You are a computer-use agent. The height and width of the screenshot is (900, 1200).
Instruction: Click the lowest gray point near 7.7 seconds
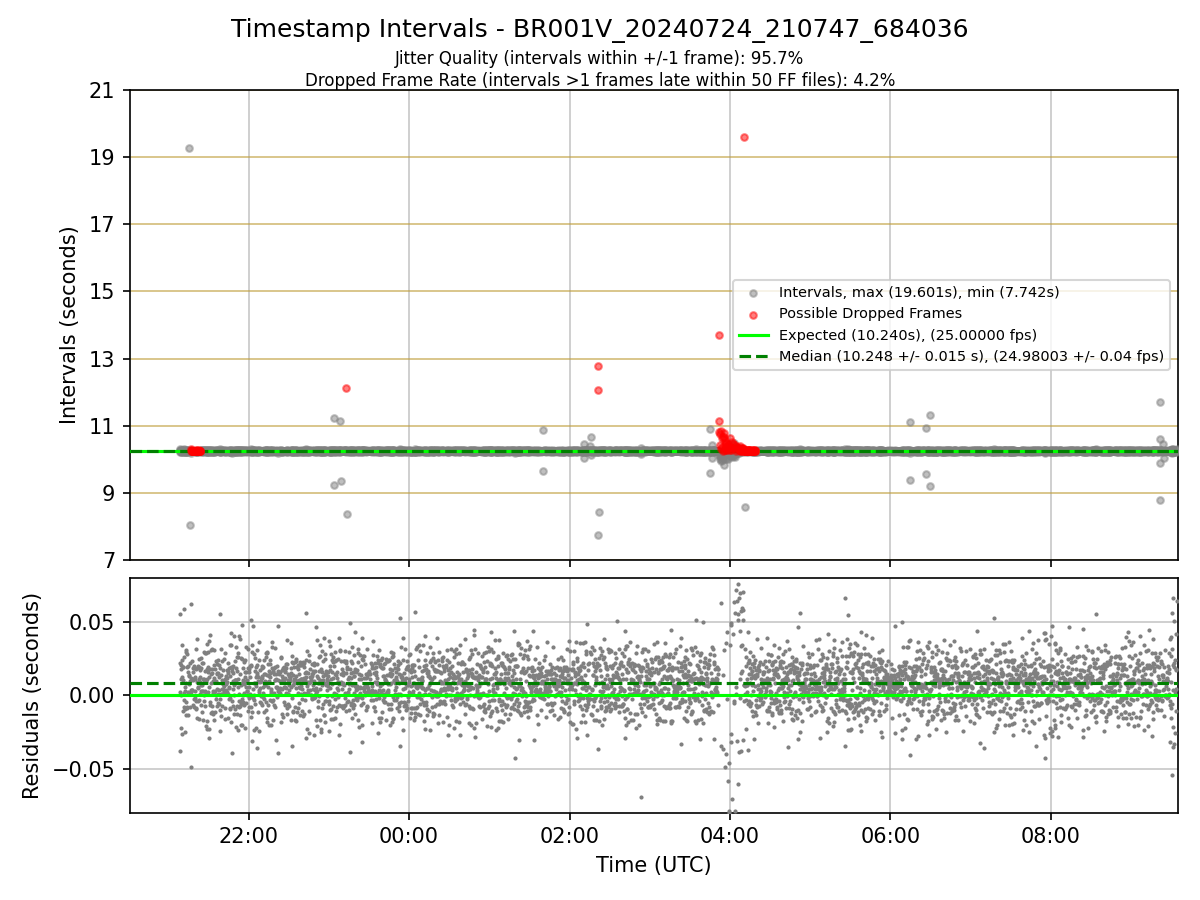pyautogui.click(x=598, y=535)
